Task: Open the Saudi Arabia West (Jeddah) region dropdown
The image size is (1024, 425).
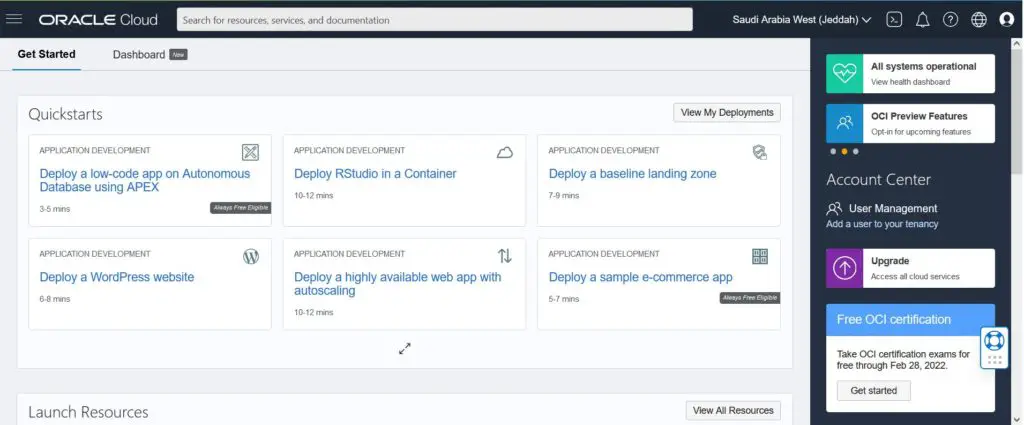Action: pyautogui.click(x=801, y=20)
